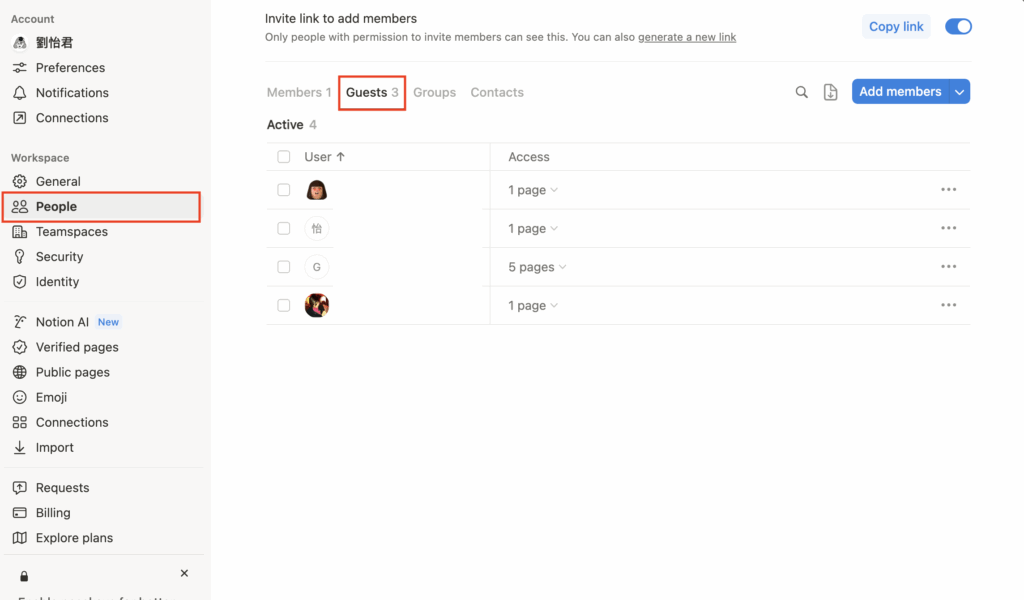Expand the 5 pages access dropdown

pyautogui.click(x=537, y=267)
